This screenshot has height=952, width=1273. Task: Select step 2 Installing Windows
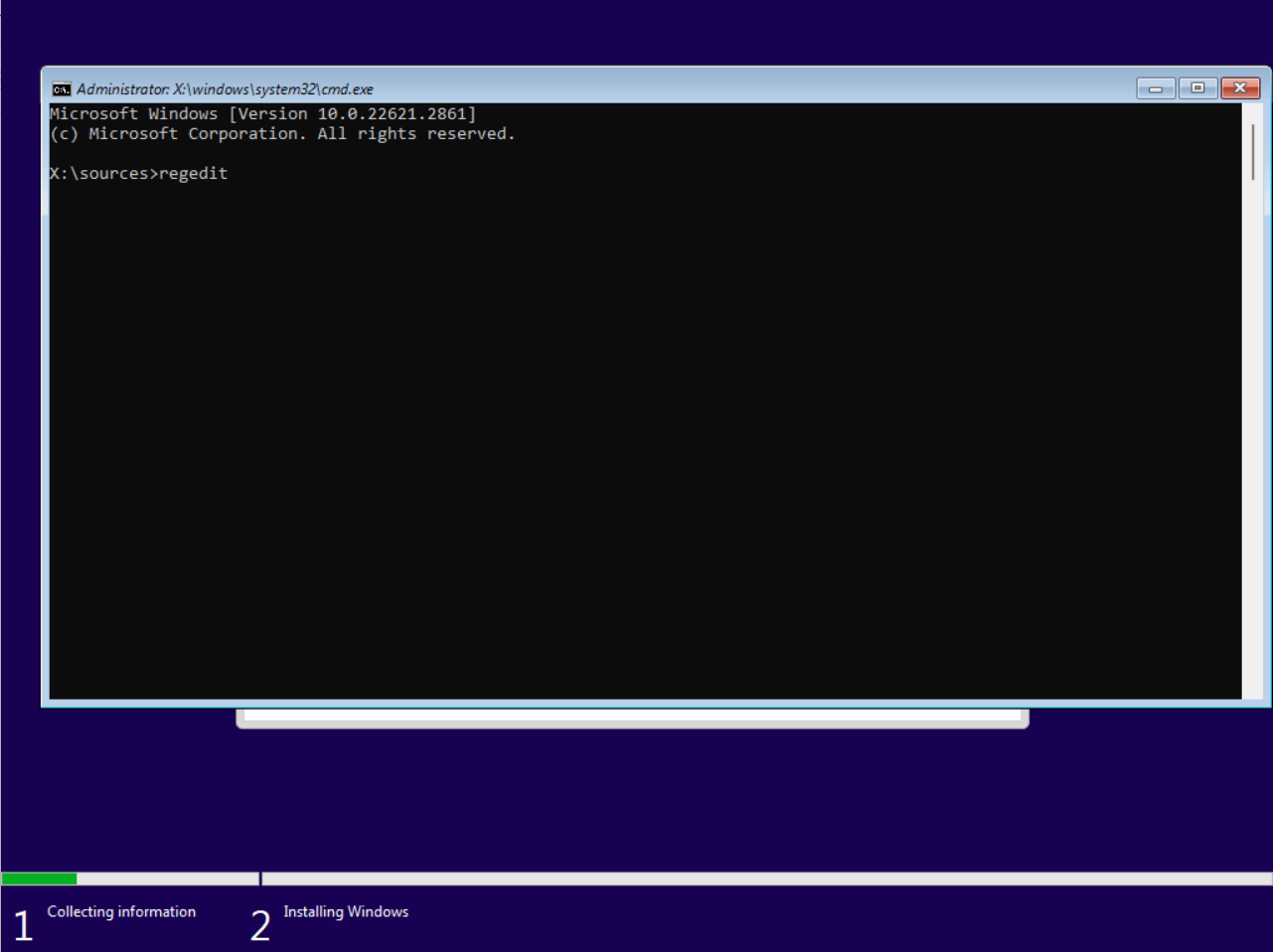[x=346, y=911]
